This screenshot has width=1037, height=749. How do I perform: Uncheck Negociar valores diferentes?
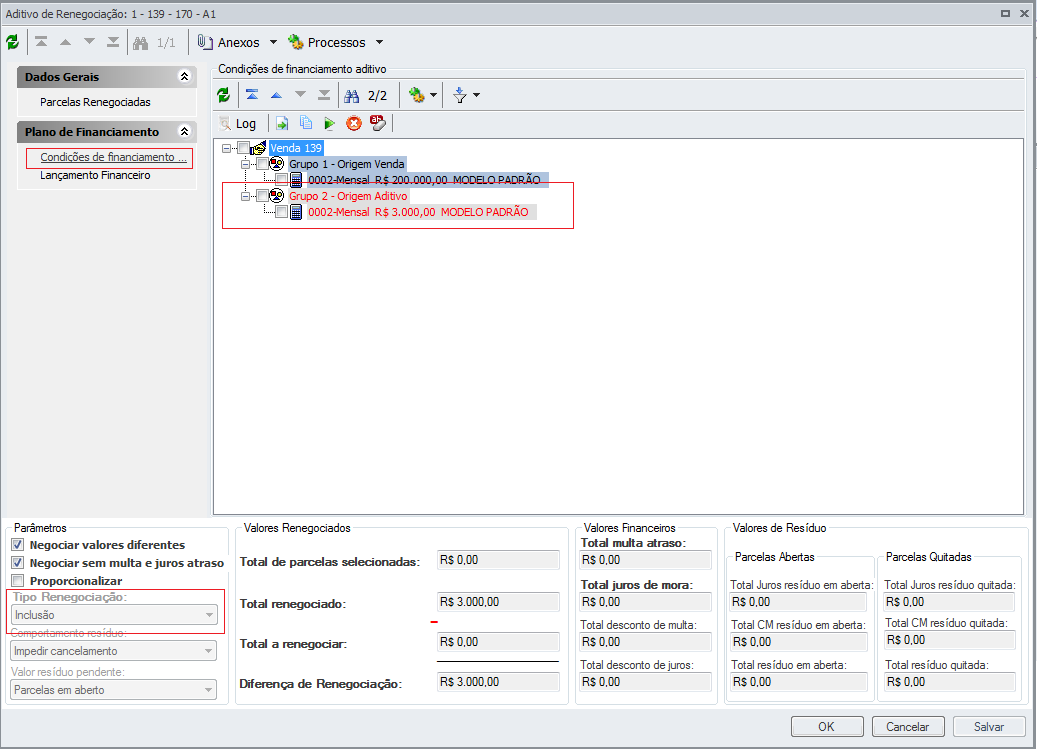18,545
